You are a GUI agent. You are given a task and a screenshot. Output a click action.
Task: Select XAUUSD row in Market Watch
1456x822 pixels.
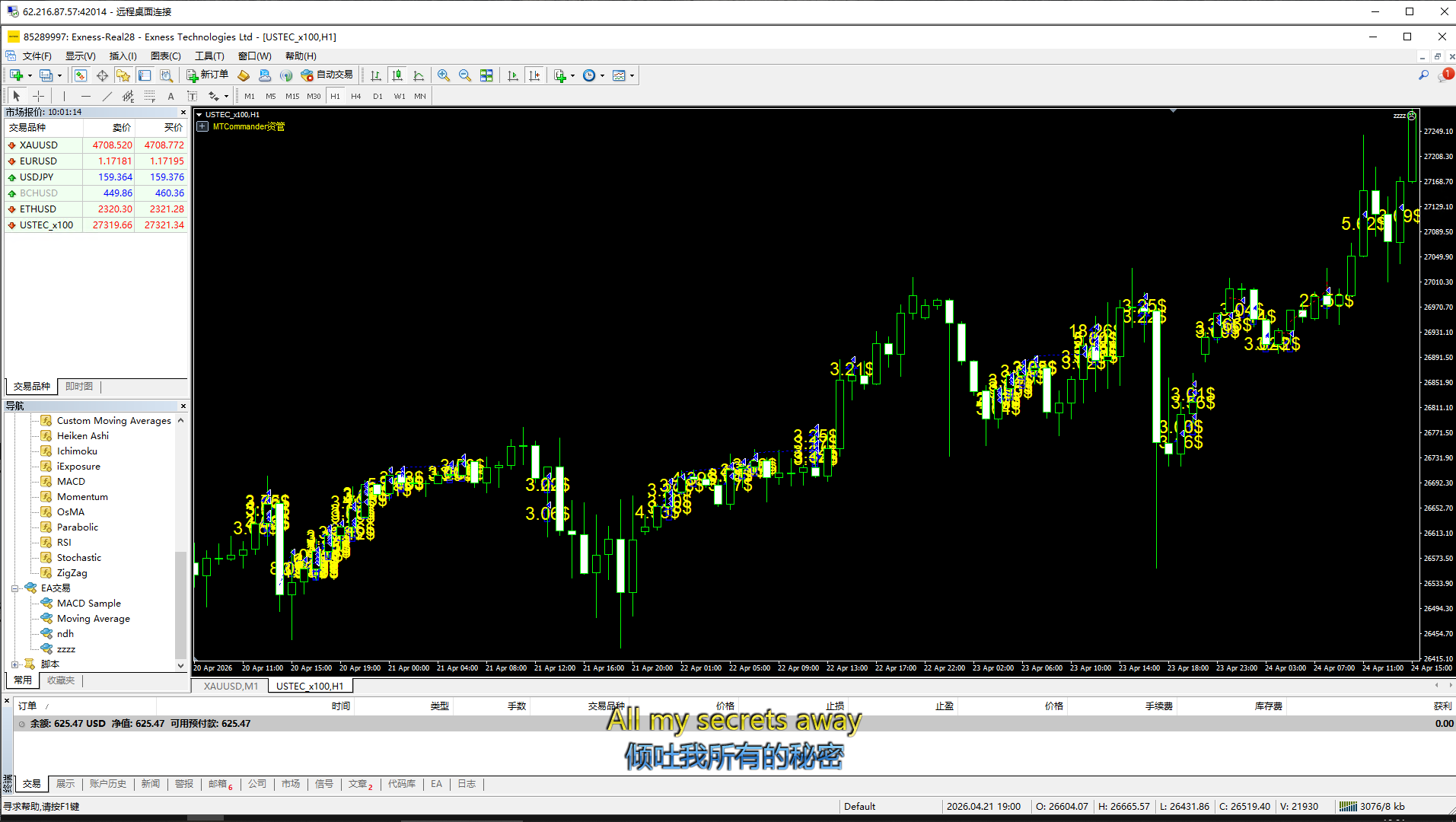pyautogui.click(x=96, y=145)
